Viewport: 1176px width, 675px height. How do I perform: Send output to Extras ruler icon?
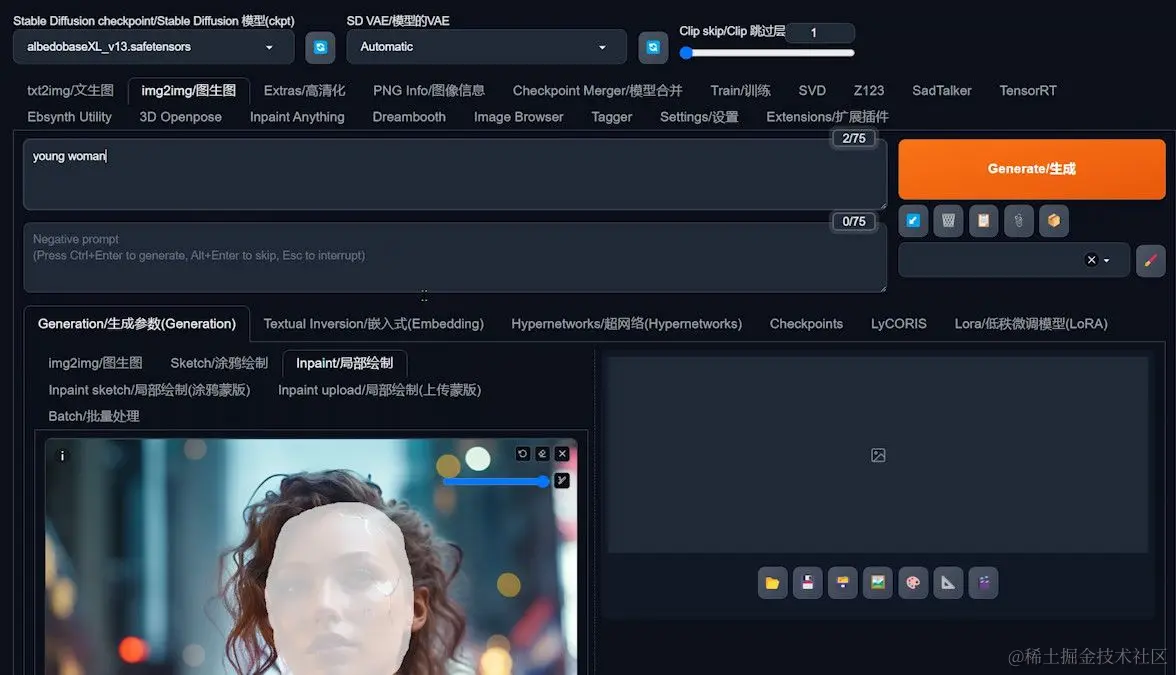(x=948, y=583)
